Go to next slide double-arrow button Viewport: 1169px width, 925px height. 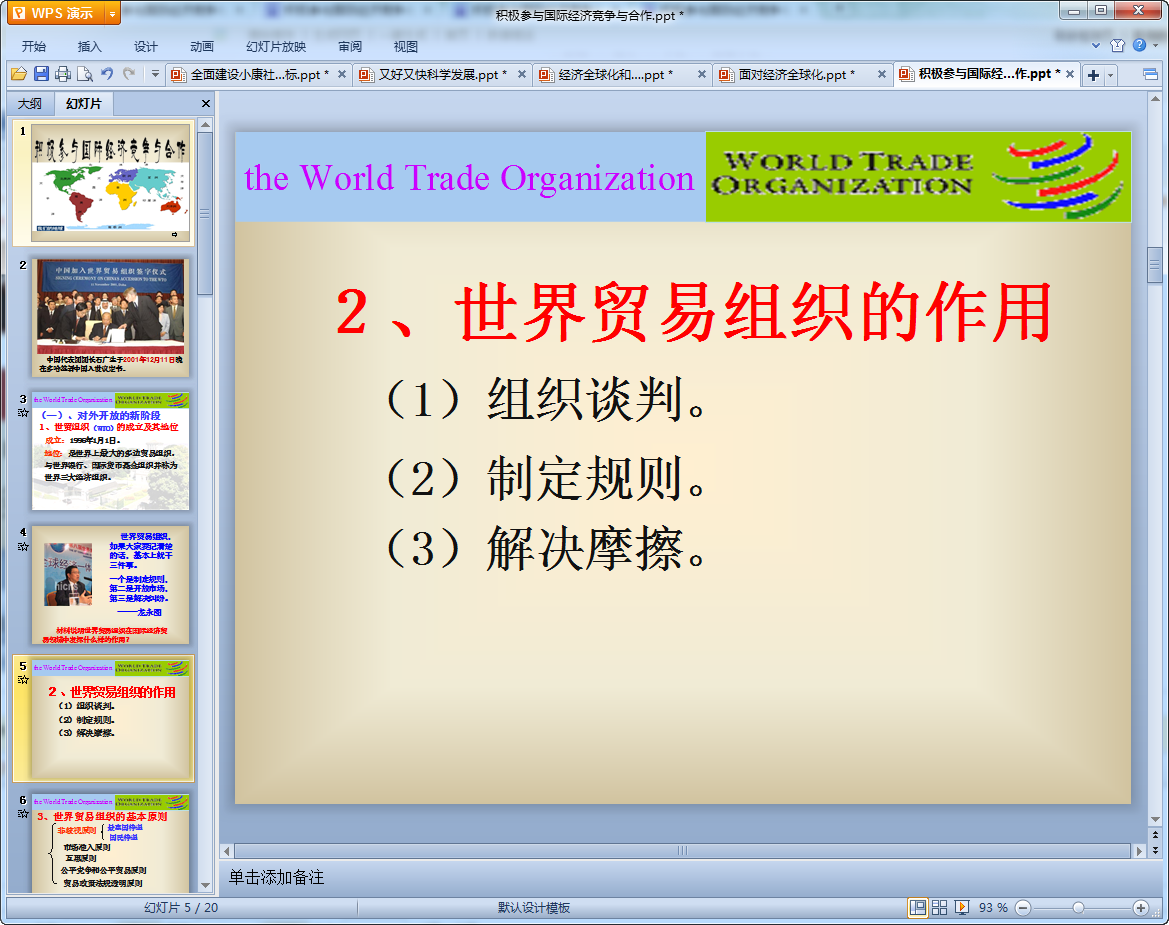click(x=1156, y=850)
